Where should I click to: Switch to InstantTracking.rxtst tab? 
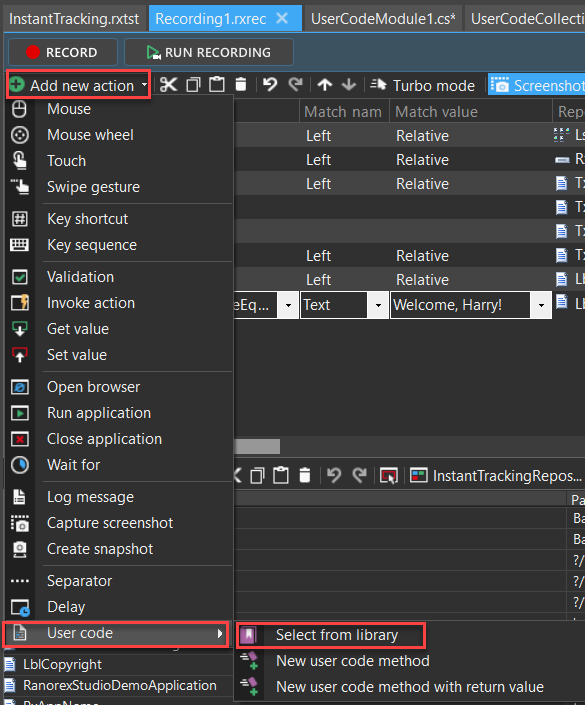(74, 19)
